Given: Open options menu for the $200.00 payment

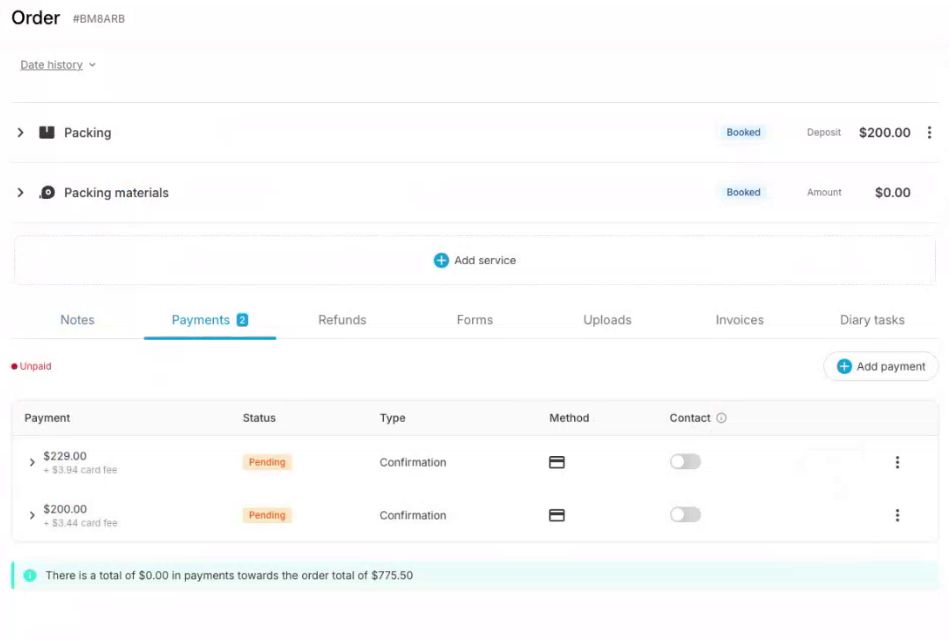Looking at the screenshot, I should click(897, 515).
